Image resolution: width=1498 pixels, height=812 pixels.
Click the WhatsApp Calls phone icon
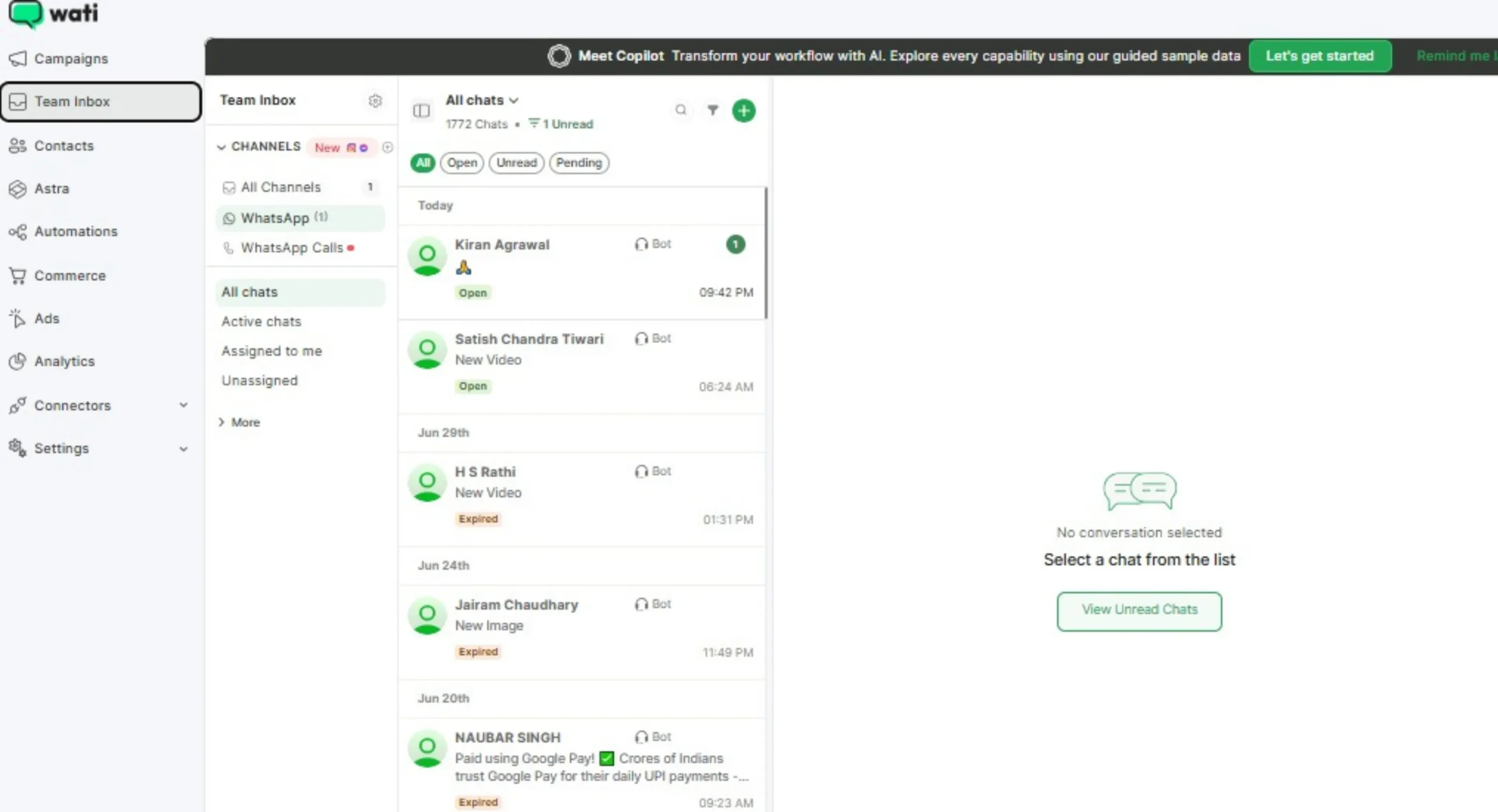click(229, 248)
